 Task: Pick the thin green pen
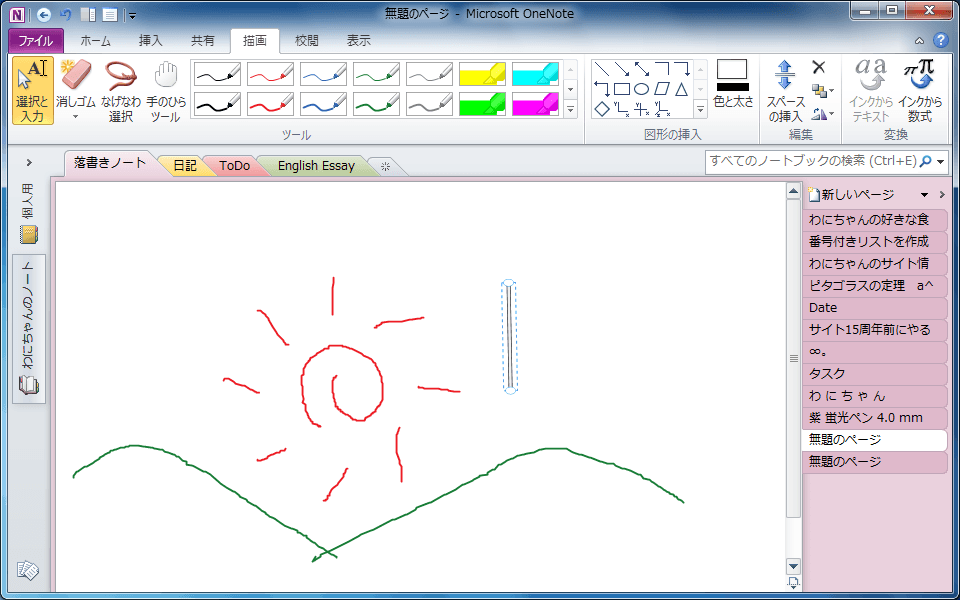pyautogui.click(x=377, y=74)
